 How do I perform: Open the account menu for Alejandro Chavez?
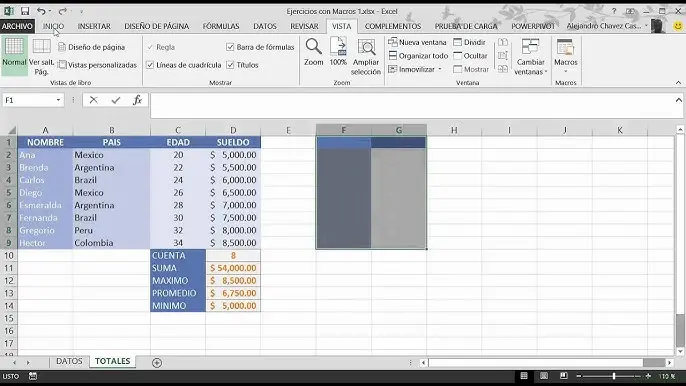[607, 26]
